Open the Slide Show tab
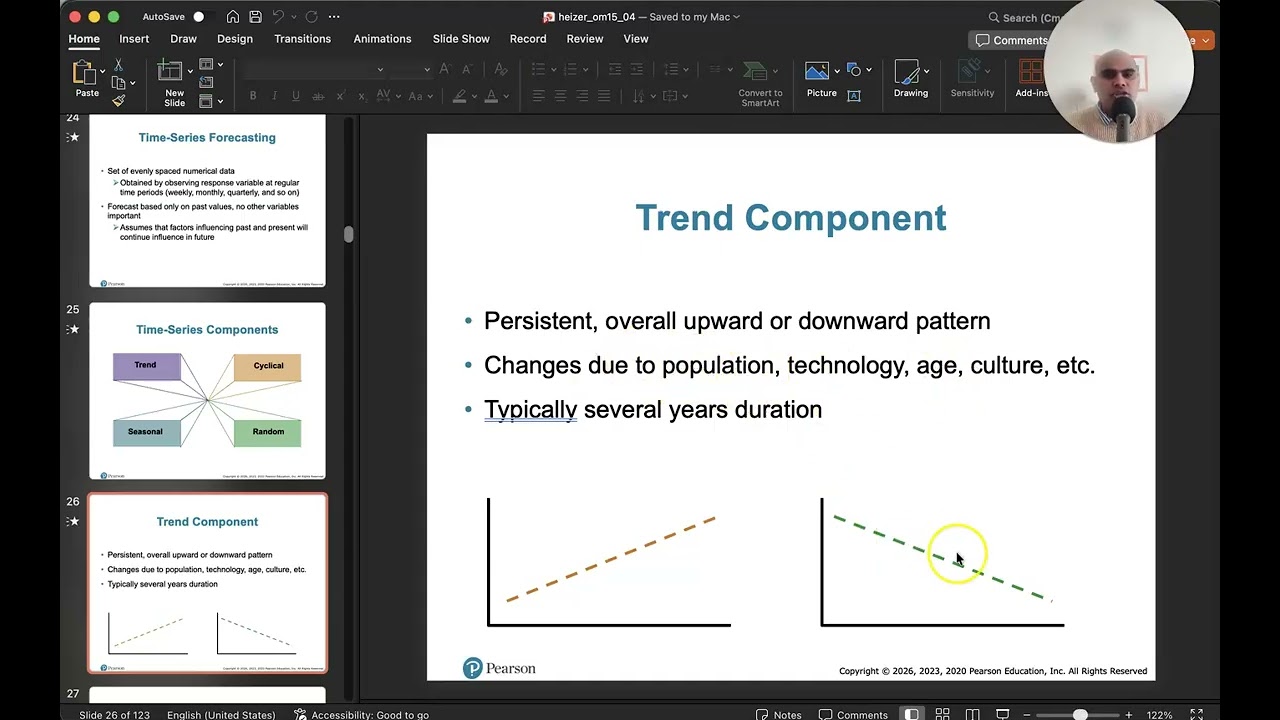The height and width of the screenshot is (720, 1280). click(461, 39)
